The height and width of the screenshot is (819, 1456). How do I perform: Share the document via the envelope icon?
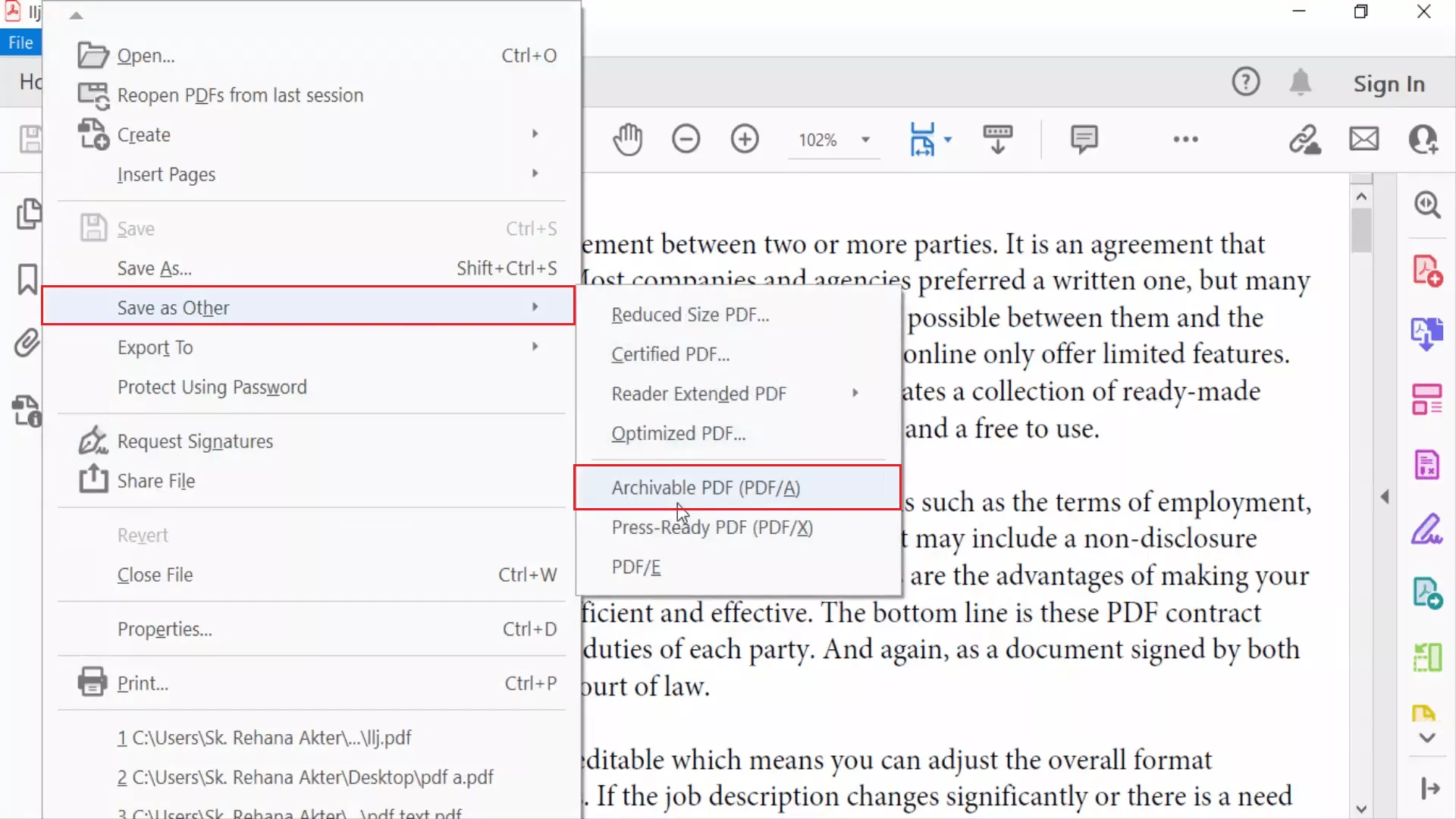(x=1363, y=139)
